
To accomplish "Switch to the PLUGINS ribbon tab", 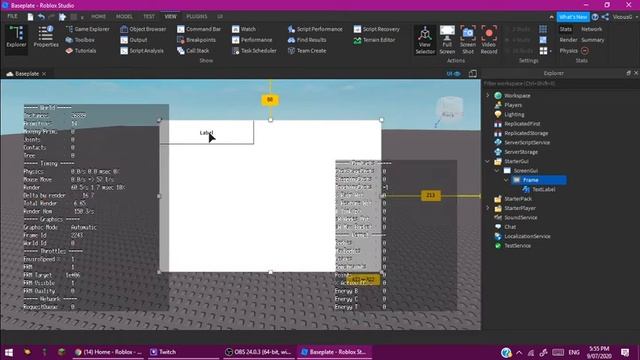I will [196, 16].
